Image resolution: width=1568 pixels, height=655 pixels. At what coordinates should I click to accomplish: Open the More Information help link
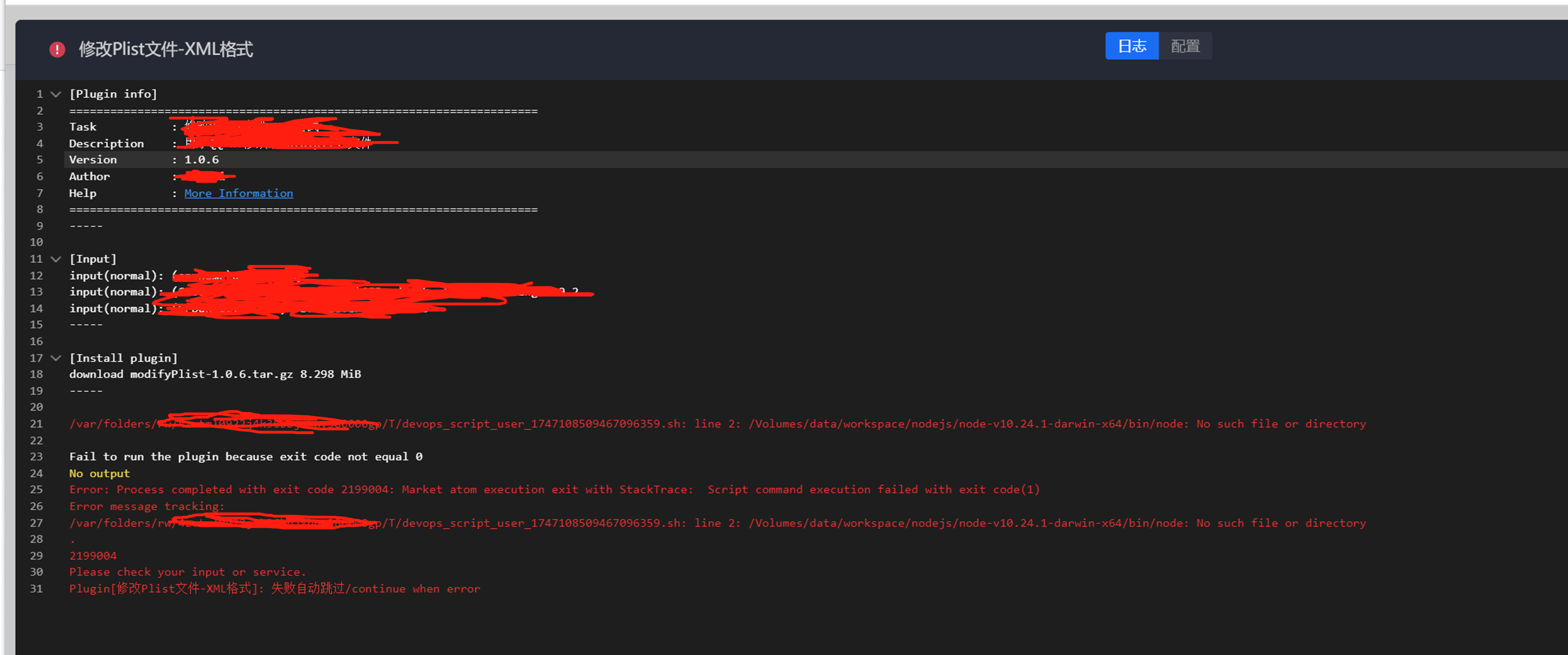(239, 193)
